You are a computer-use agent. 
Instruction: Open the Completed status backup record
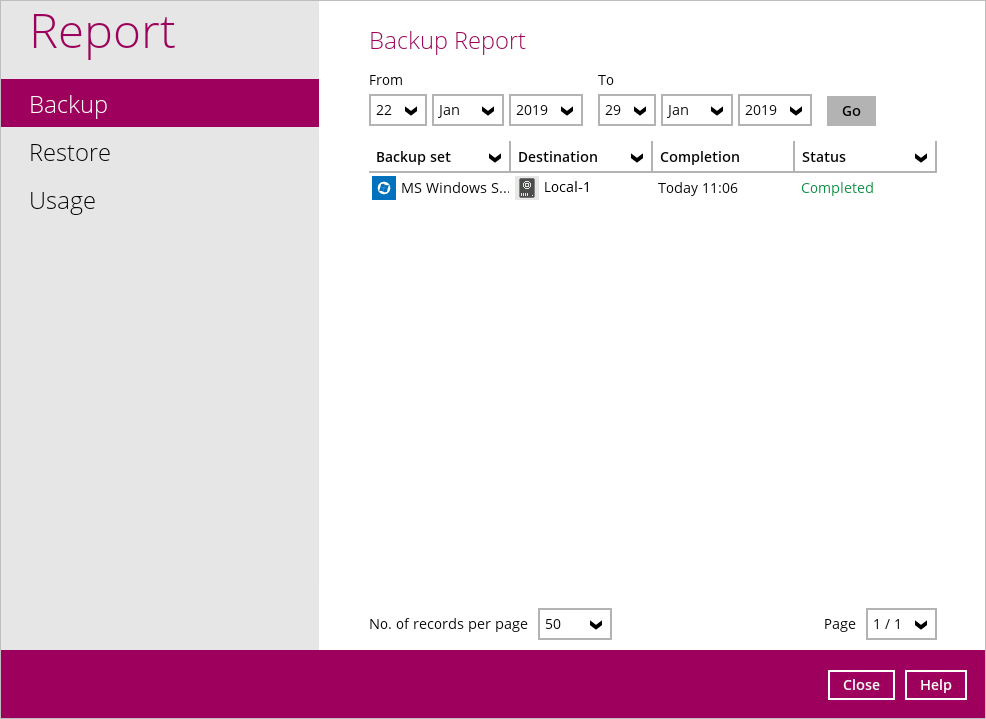tap(837, 188)
